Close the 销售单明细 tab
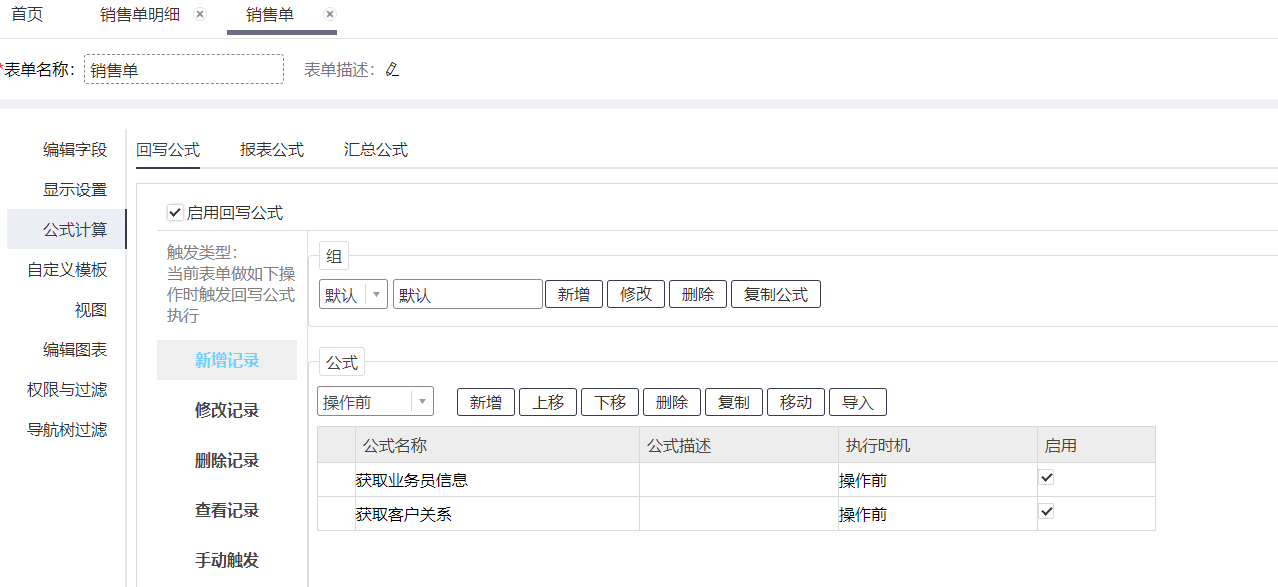Viewport: 1278px width, 587px height. [200, 14]
